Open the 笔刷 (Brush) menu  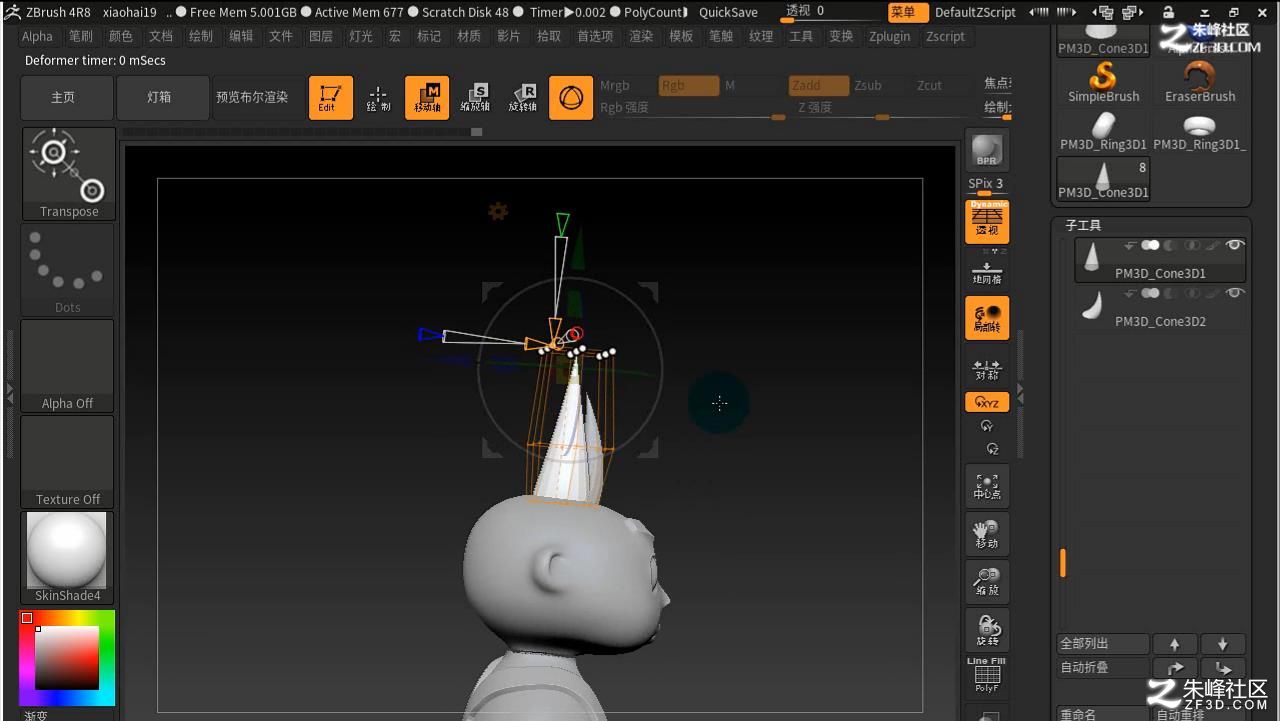click(81, 36)
